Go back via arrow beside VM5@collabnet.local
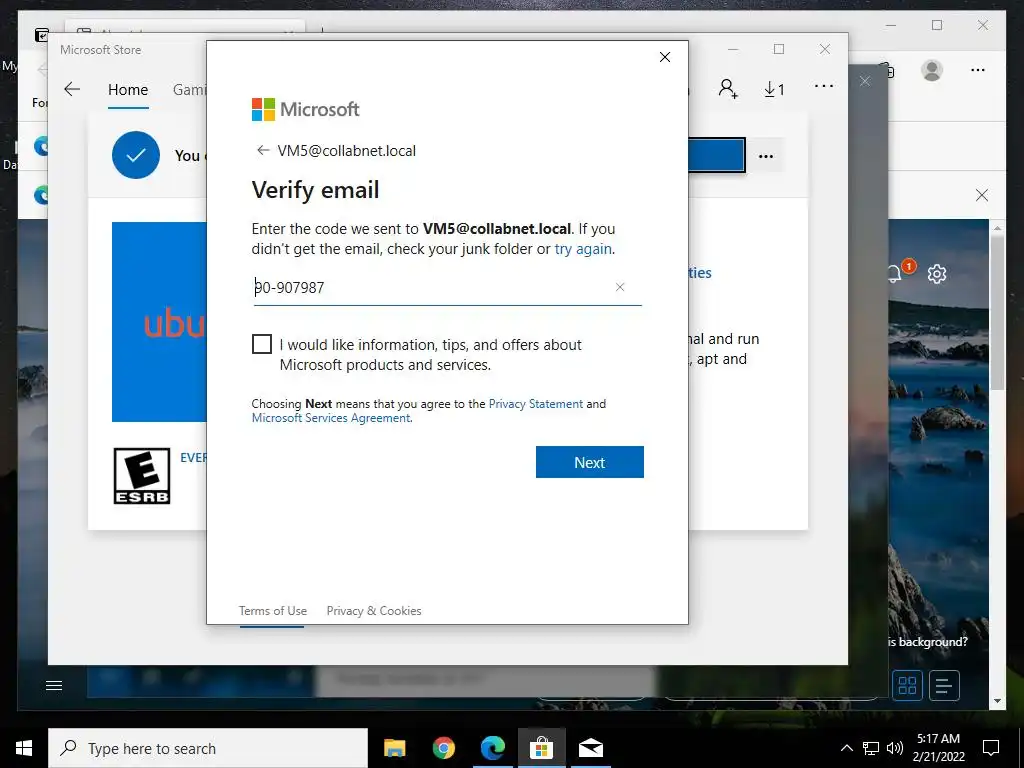Viewport: 1024px width, 768px height. (x=263, y=151)
